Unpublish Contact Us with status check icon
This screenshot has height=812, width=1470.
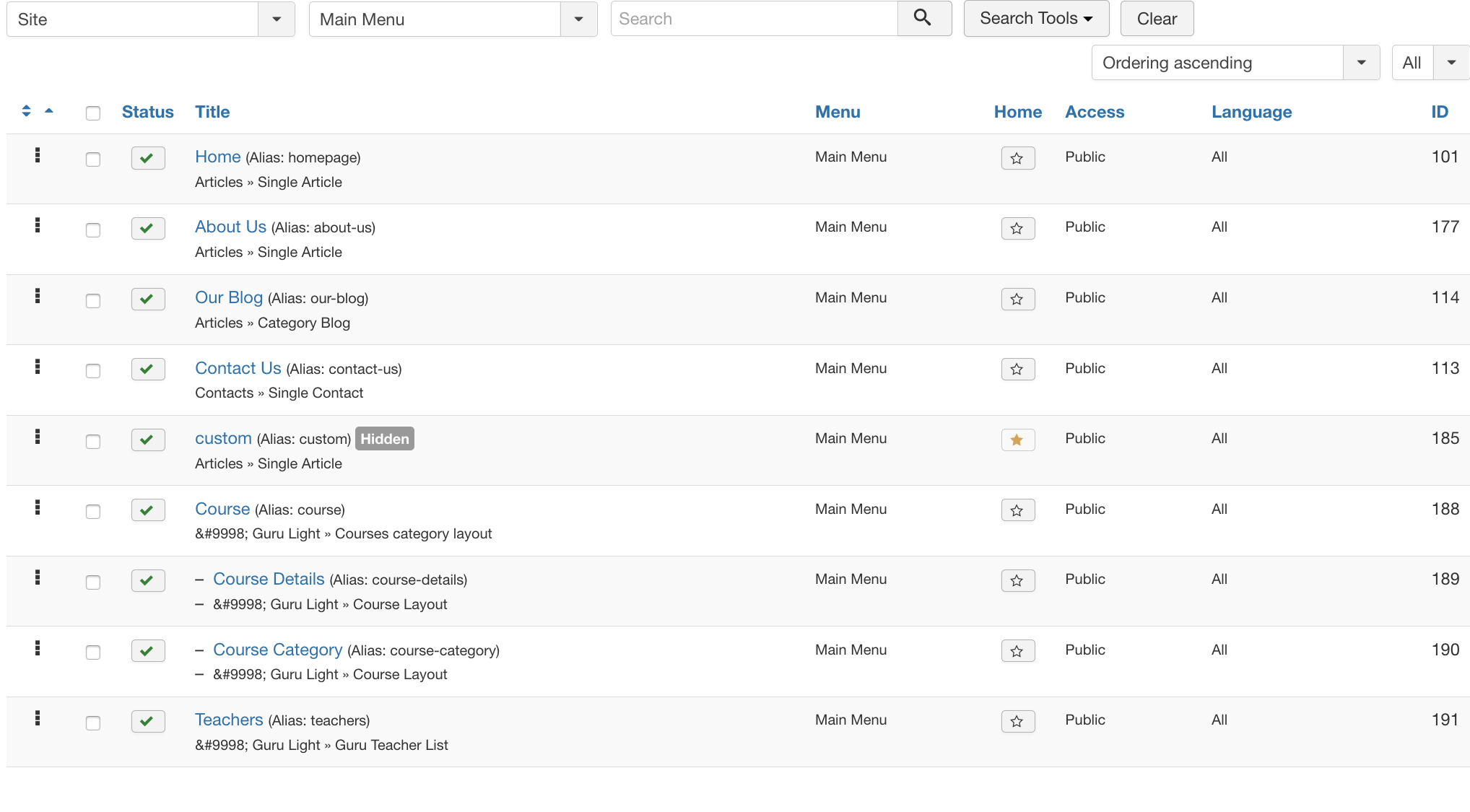(x=148, y=369)
